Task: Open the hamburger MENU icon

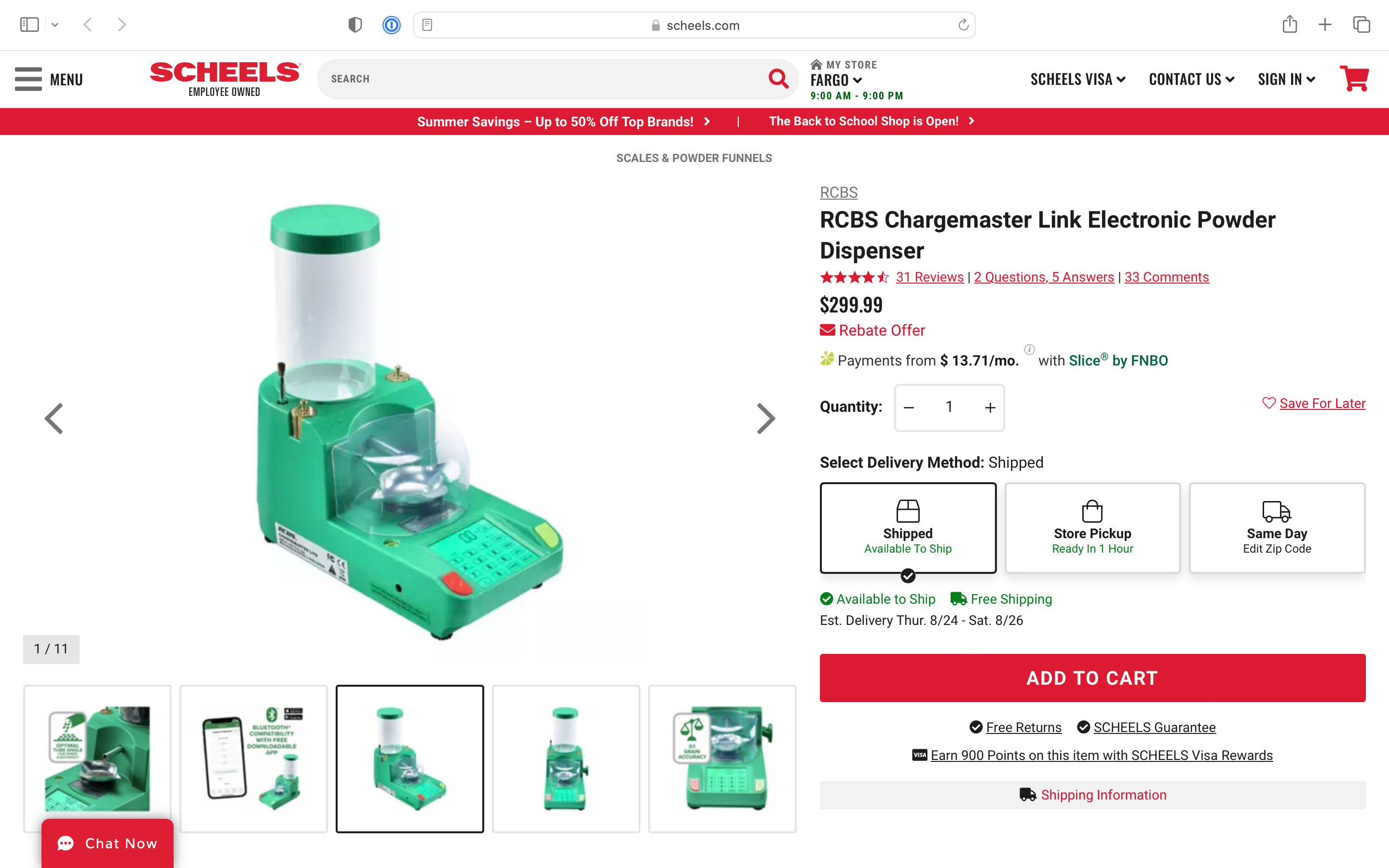Action: point(28,79)
